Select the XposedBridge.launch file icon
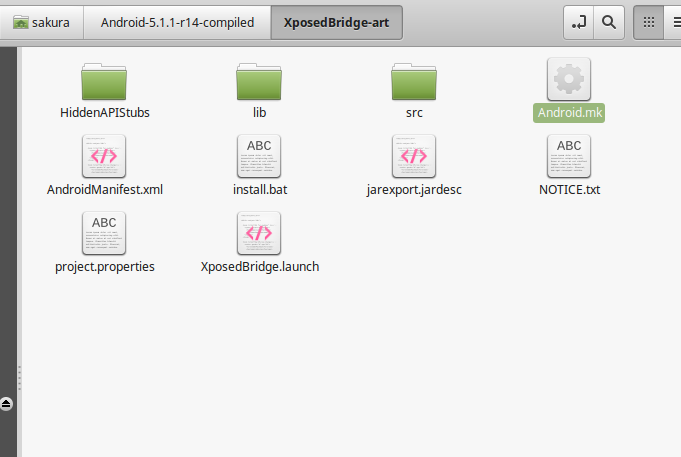 point(259,233)
